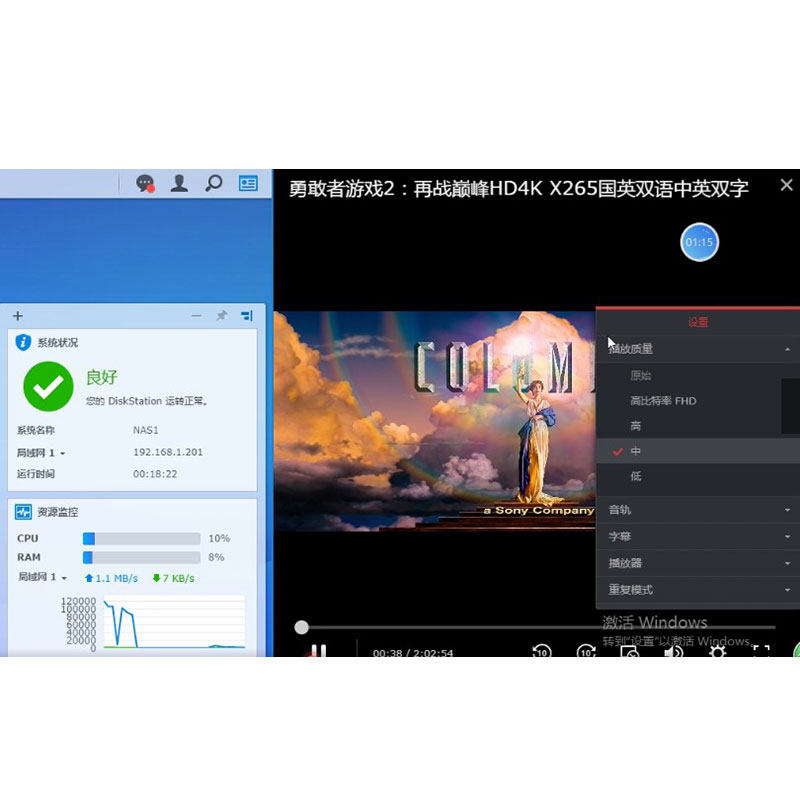Select 低 playback quality
This screenshot has width=800, height=800.
[x=698, y=476]
